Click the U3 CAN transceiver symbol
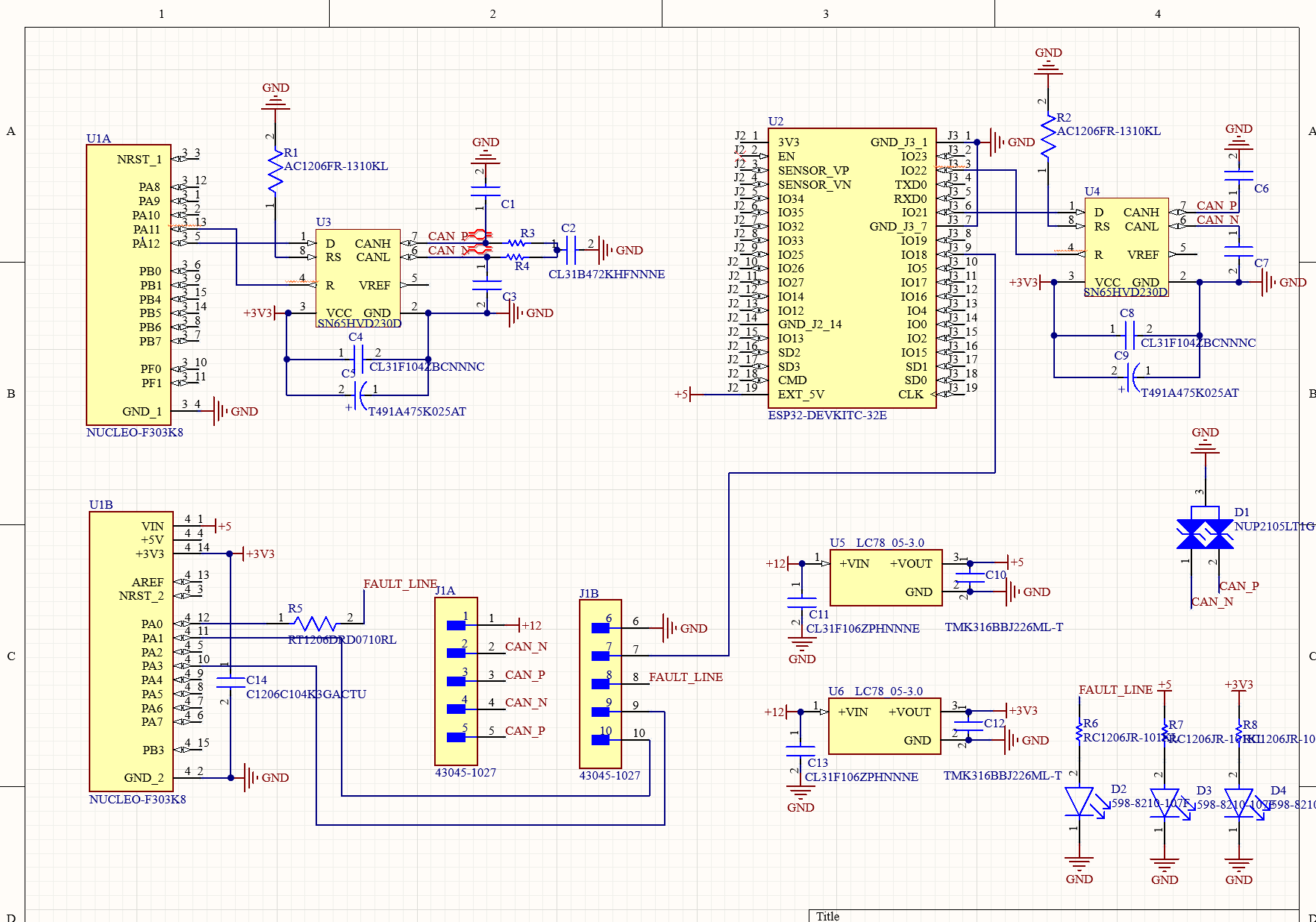The image size is (1316, 922). pyautogui.click(x=358, y=277)
